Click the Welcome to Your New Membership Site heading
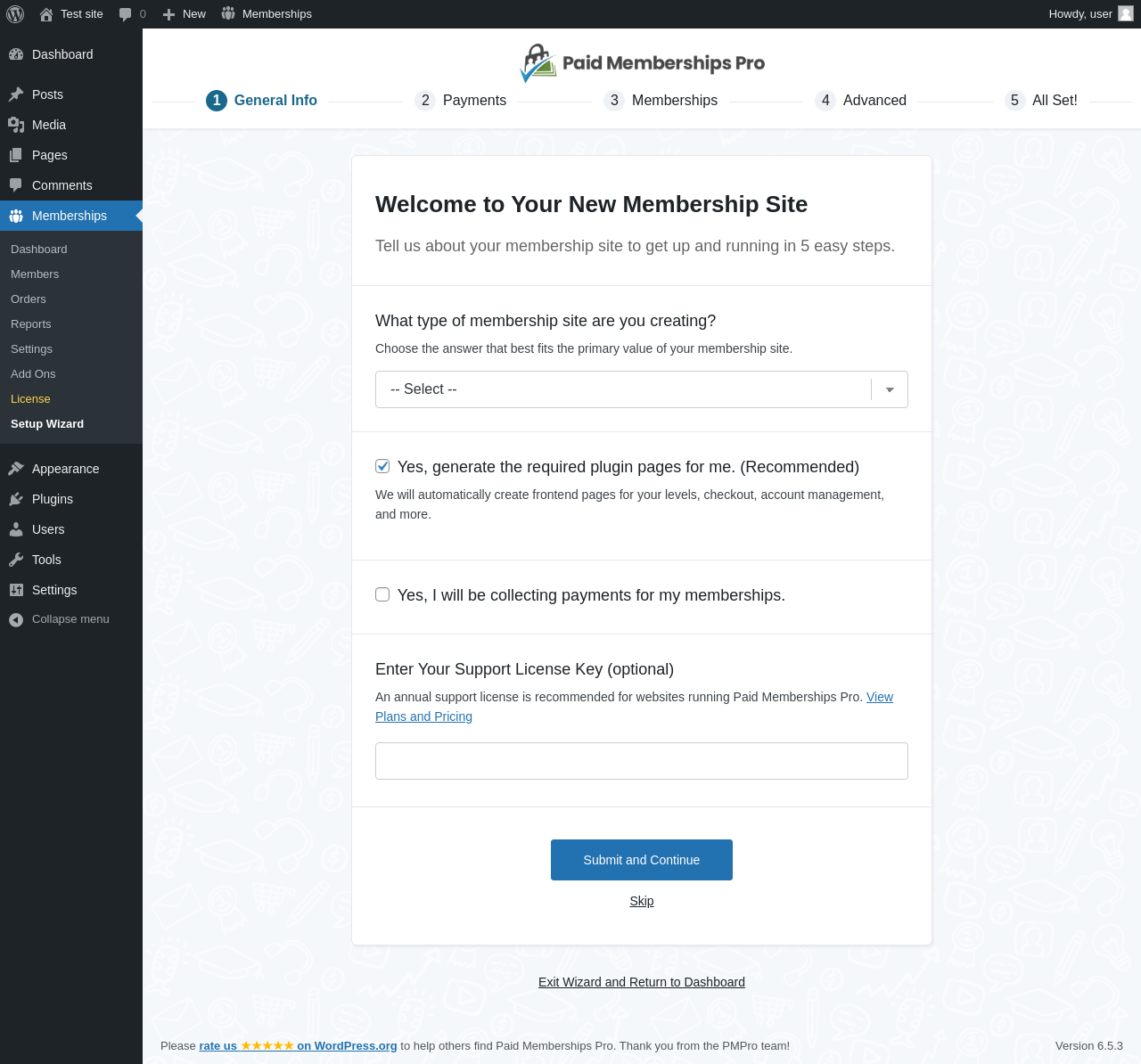1141x1064 pixels. coord(591,204)
